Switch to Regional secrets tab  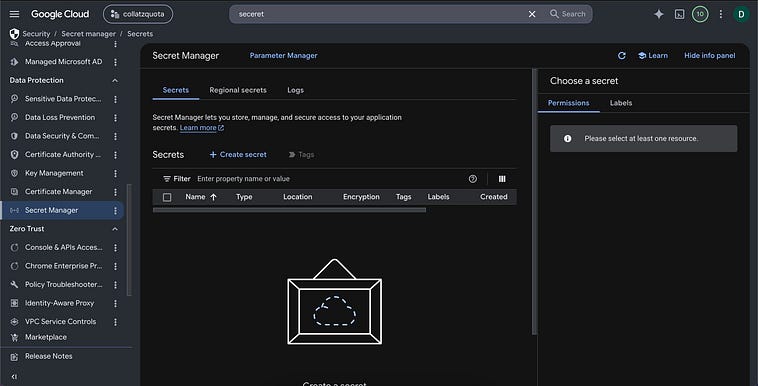[238, 90]
